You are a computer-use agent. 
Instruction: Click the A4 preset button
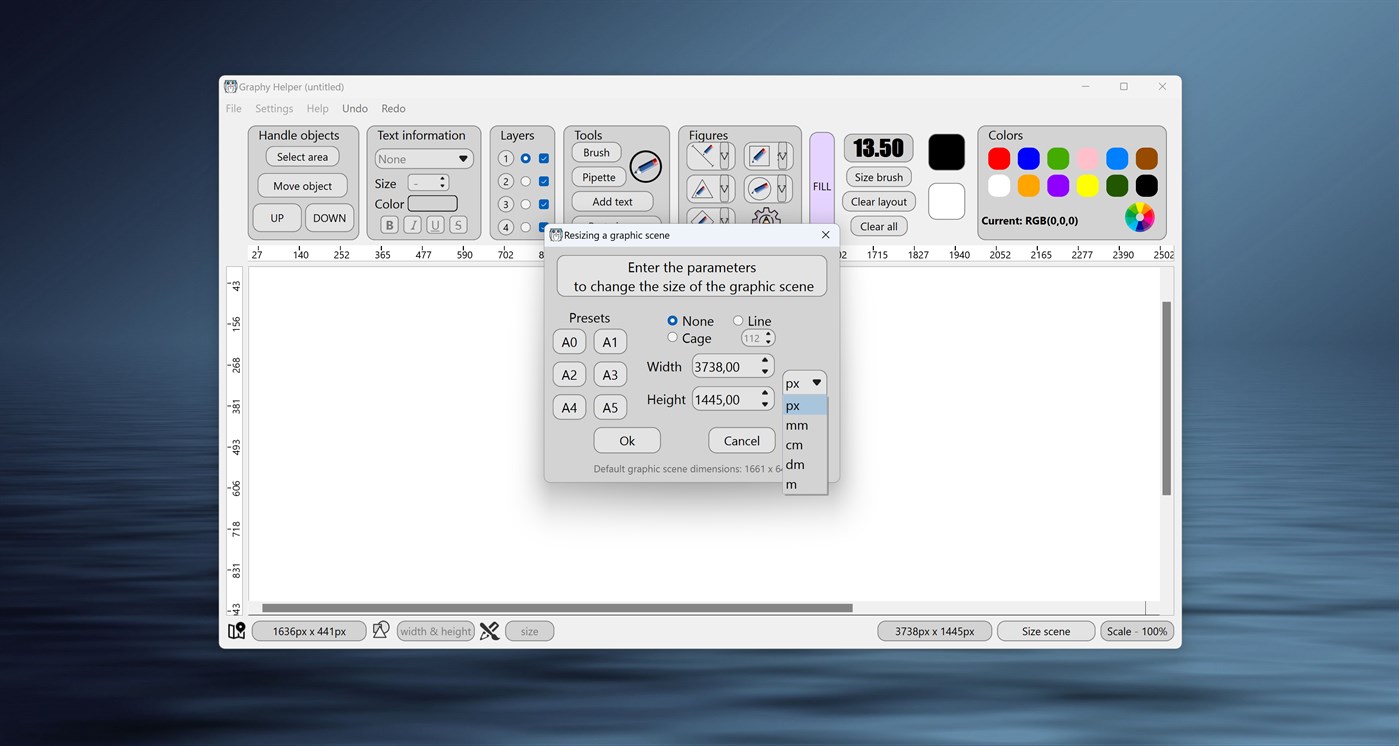coord(568,407)
